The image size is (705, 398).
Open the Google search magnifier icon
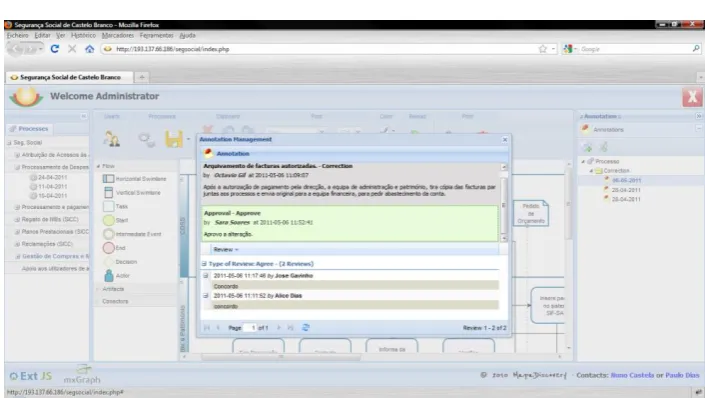(x=696, y=49)
